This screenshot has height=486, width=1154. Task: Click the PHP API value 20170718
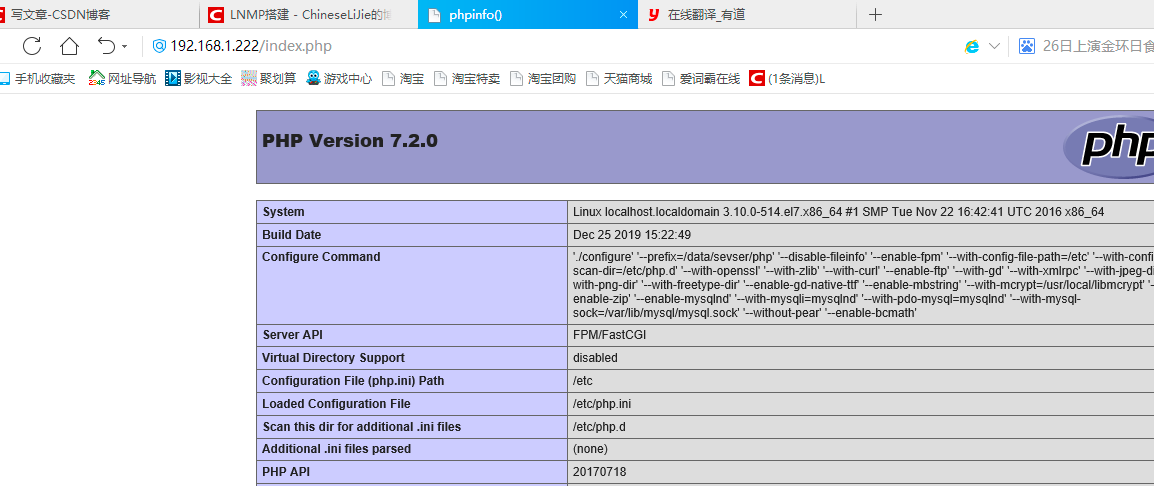[x=599, y=472]
